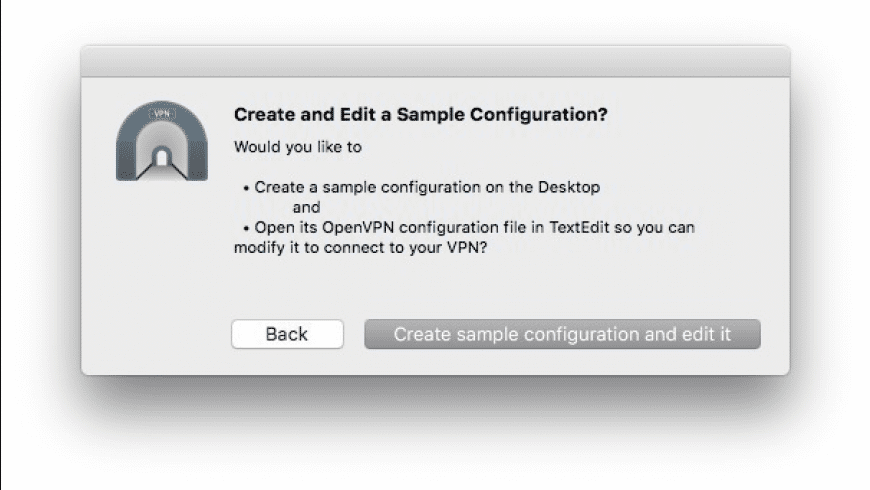This screenshot has width=870, height=490.
Task: Click the standalone word and between bullets
Action: 306,207
